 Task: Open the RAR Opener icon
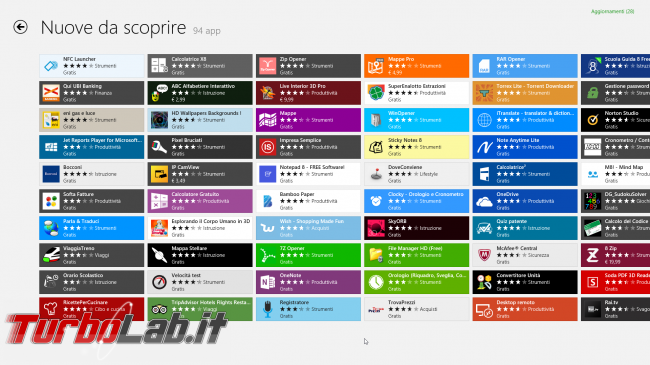484,66
